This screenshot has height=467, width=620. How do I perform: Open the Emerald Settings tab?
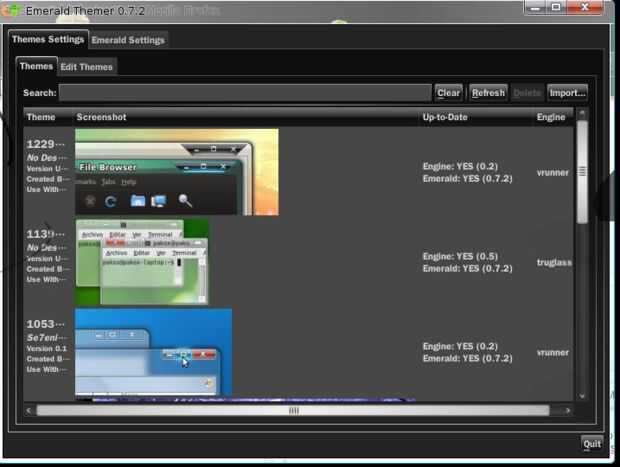[x=128, y=40]
